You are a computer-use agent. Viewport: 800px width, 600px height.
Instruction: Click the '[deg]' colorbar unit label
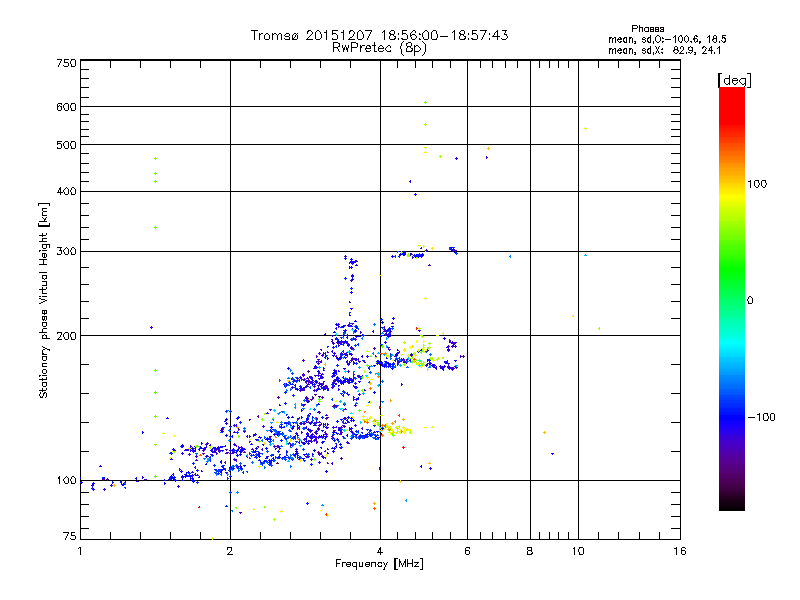[x=734, y=81]
